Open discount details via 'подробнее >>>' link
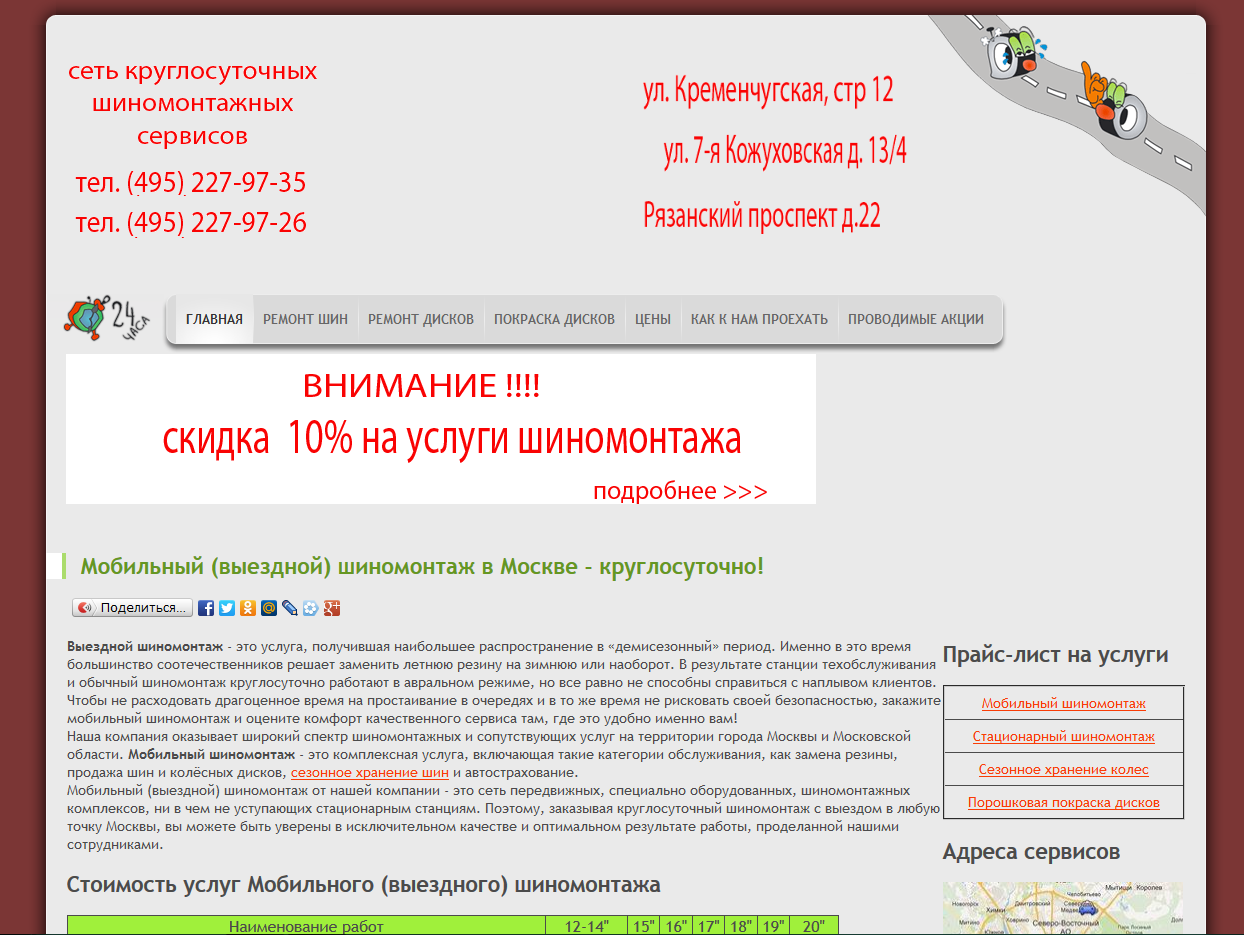Viewport: 1244px width, 935px height. coord(681,490)
